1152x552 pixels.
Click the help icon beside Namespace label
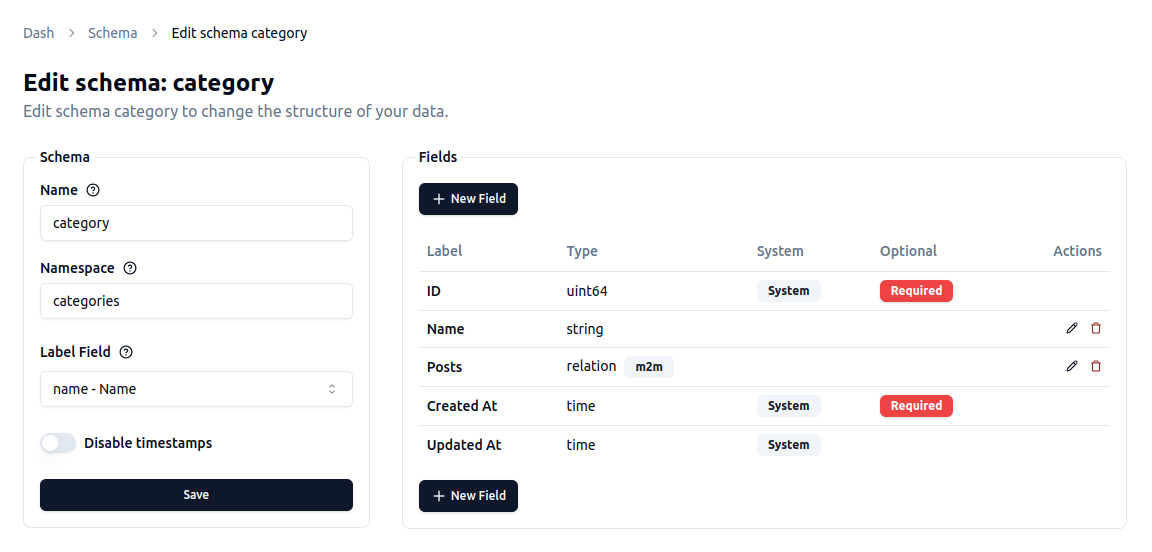pyautogui.click(x=130, y=268)
